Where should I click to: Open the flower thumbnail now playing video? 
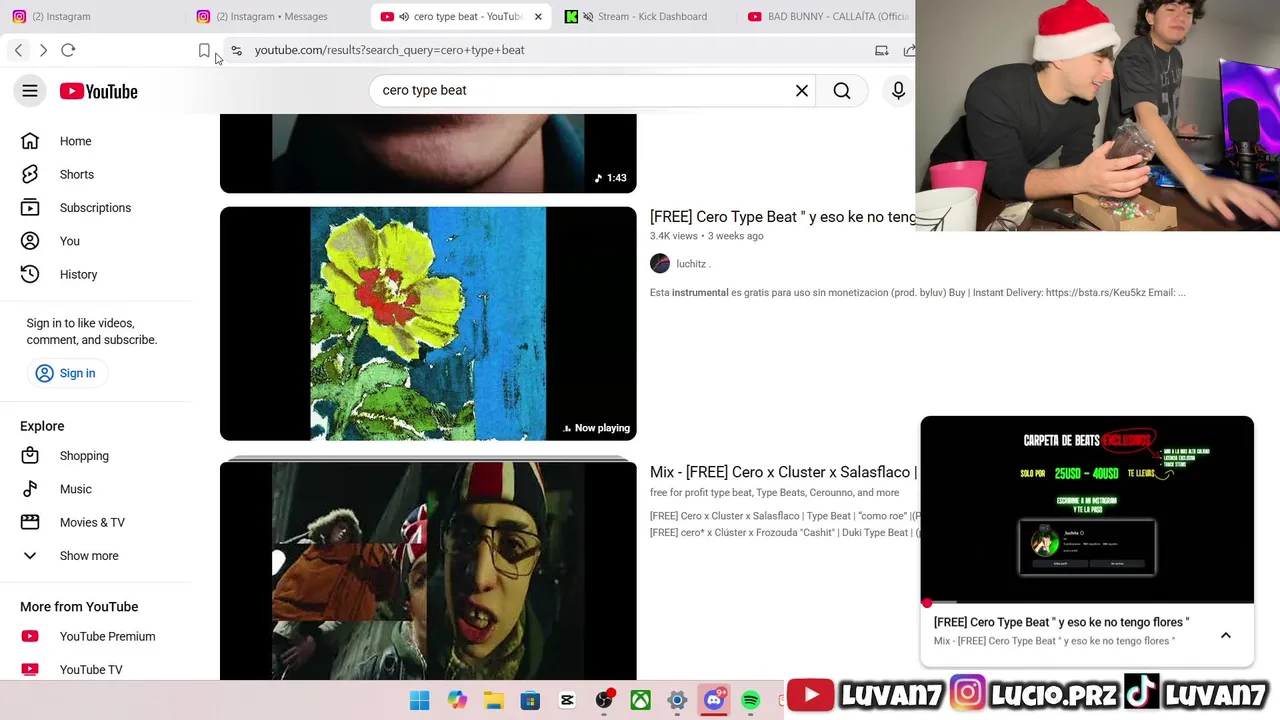[428, 323]
